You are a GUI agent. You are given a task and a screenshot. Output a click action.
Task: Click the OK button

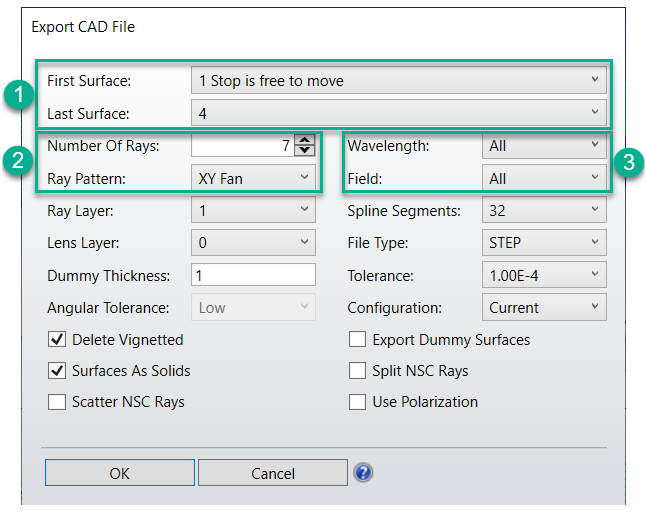click(119, 473)
